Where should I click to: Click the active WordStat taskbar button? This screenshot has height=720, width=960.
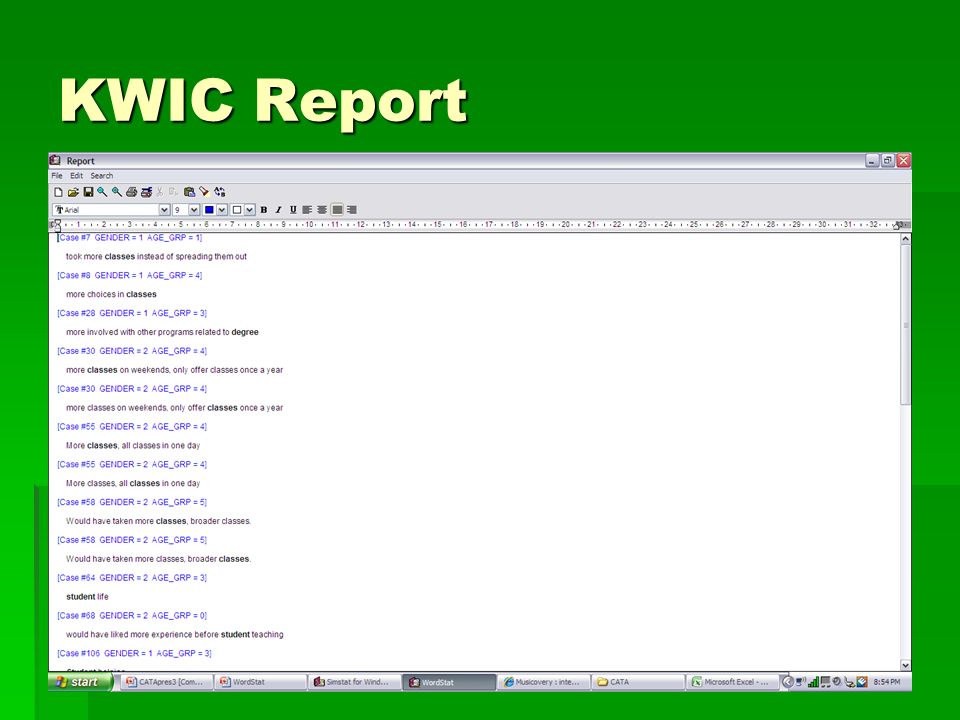tap(449, 682)
